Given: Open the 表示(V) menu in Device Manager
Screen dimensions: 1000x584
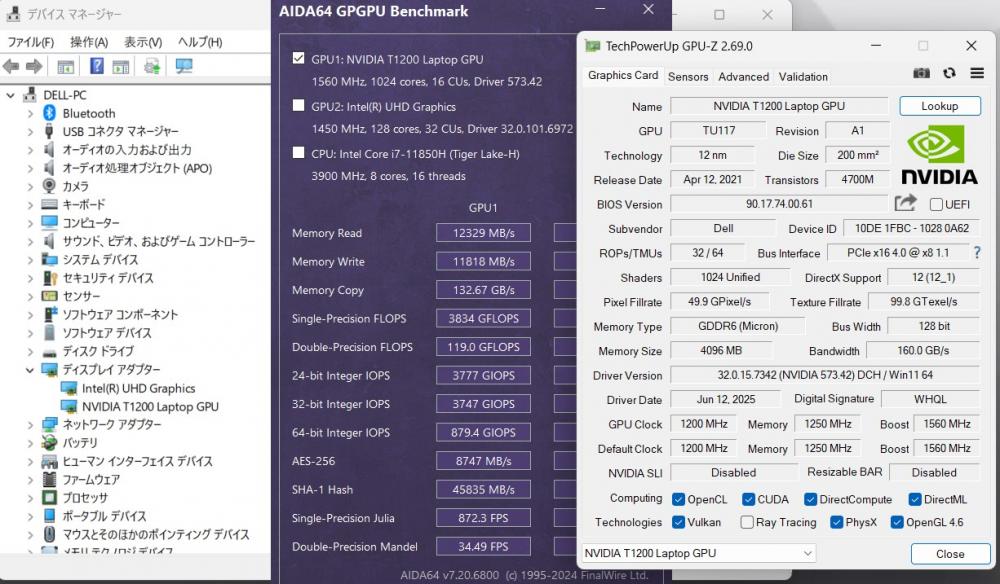Looking at the screenshot, I should 143,42.
